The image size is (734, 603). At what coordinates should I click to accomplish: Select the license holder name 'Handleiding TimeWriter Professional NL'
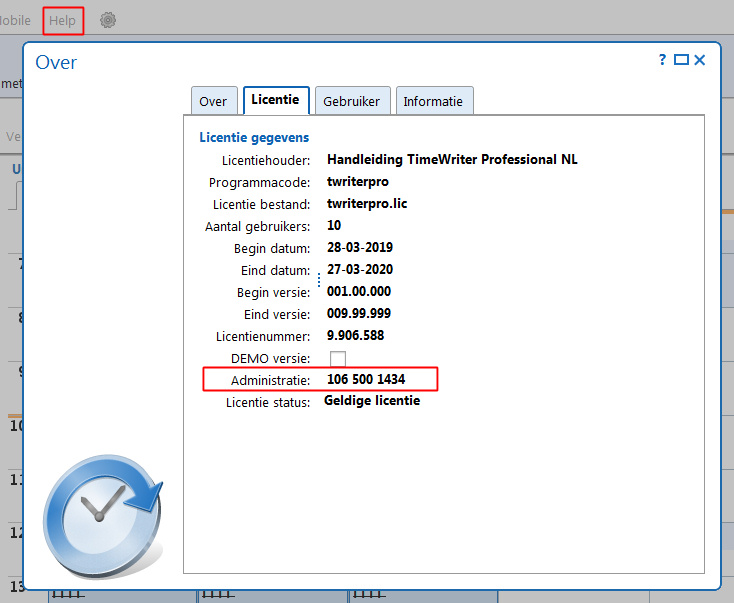point(452,160)
